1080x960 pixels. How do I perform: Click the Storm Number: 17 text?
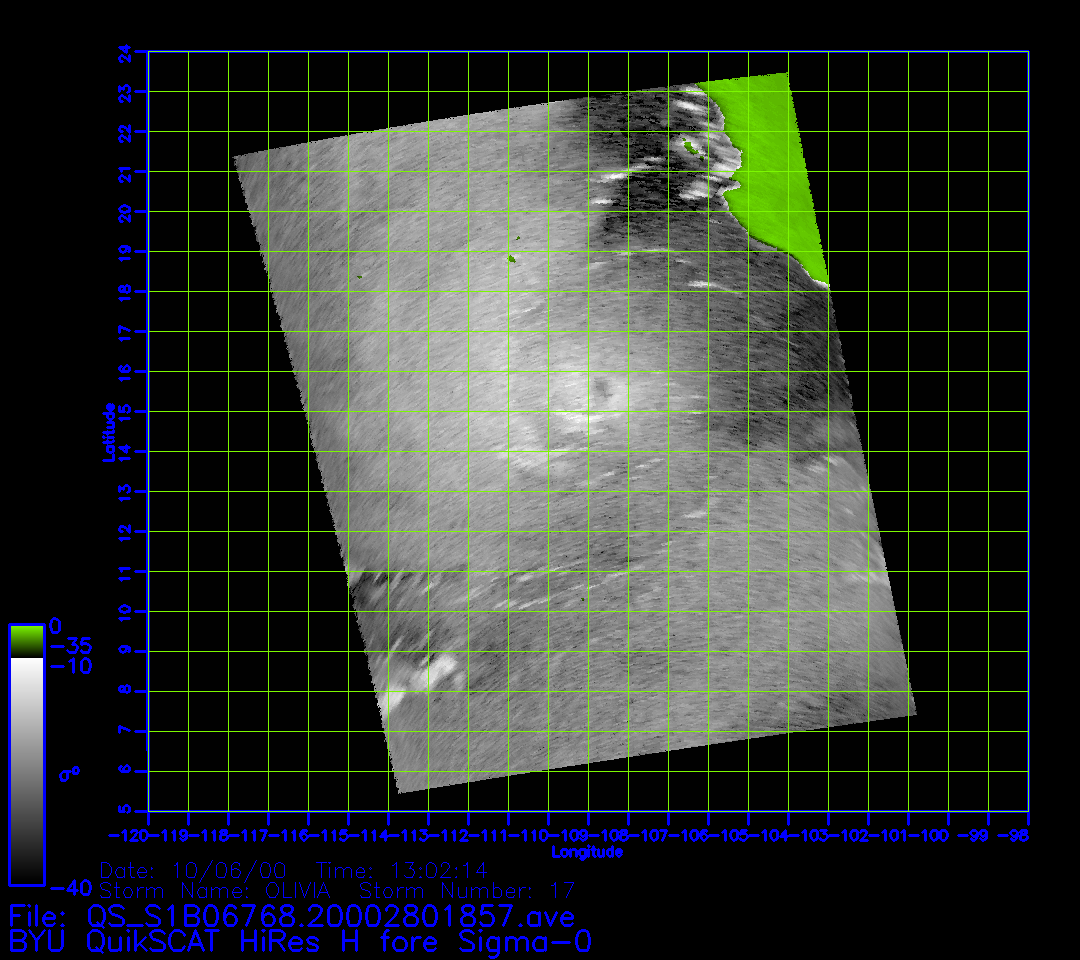pos(466,890)
